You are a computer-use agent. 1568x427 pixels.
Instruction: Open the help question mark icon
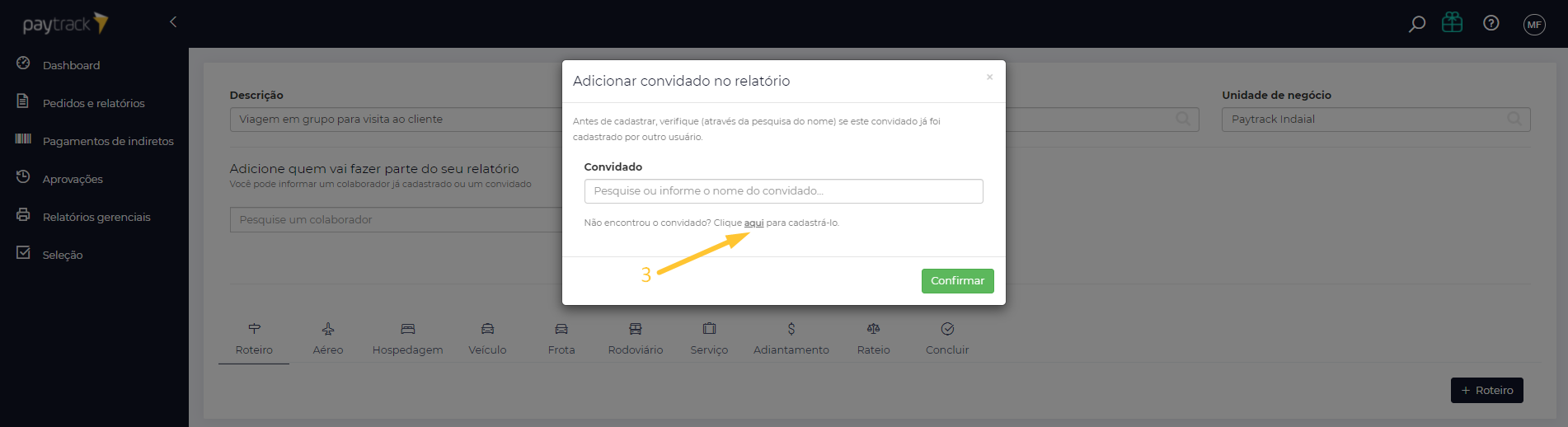pyautogui.click(x=1491, y=23)
